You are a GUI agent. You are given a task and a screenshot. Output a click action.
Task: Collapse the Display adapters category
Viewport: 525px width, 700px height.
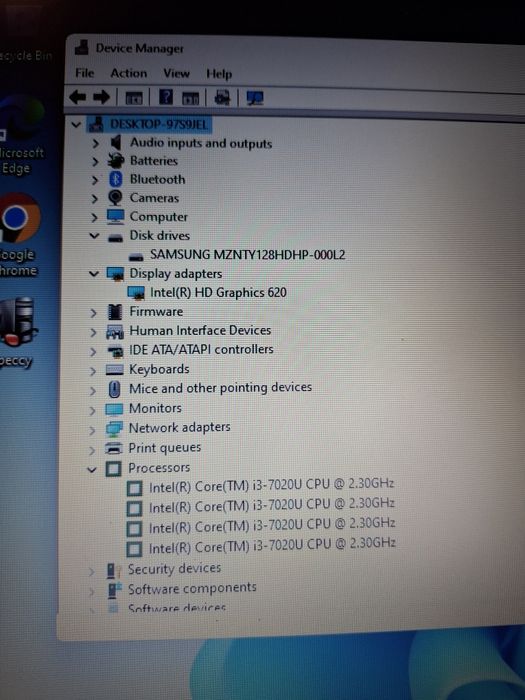pyautogui.click(x=94, y=273)
